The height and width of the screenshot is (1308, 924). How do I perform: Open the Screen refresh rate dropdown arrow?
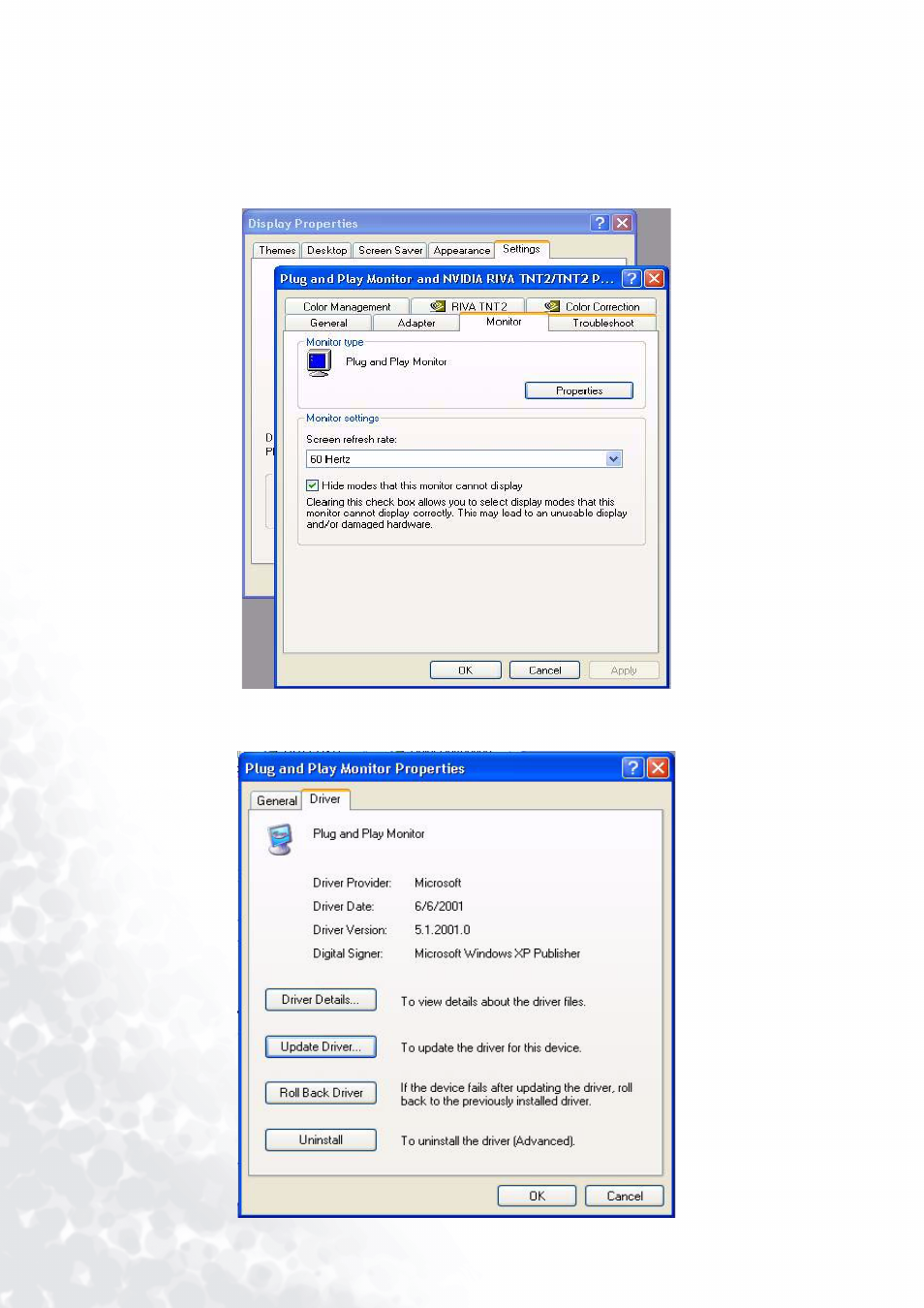coord(613,459)
